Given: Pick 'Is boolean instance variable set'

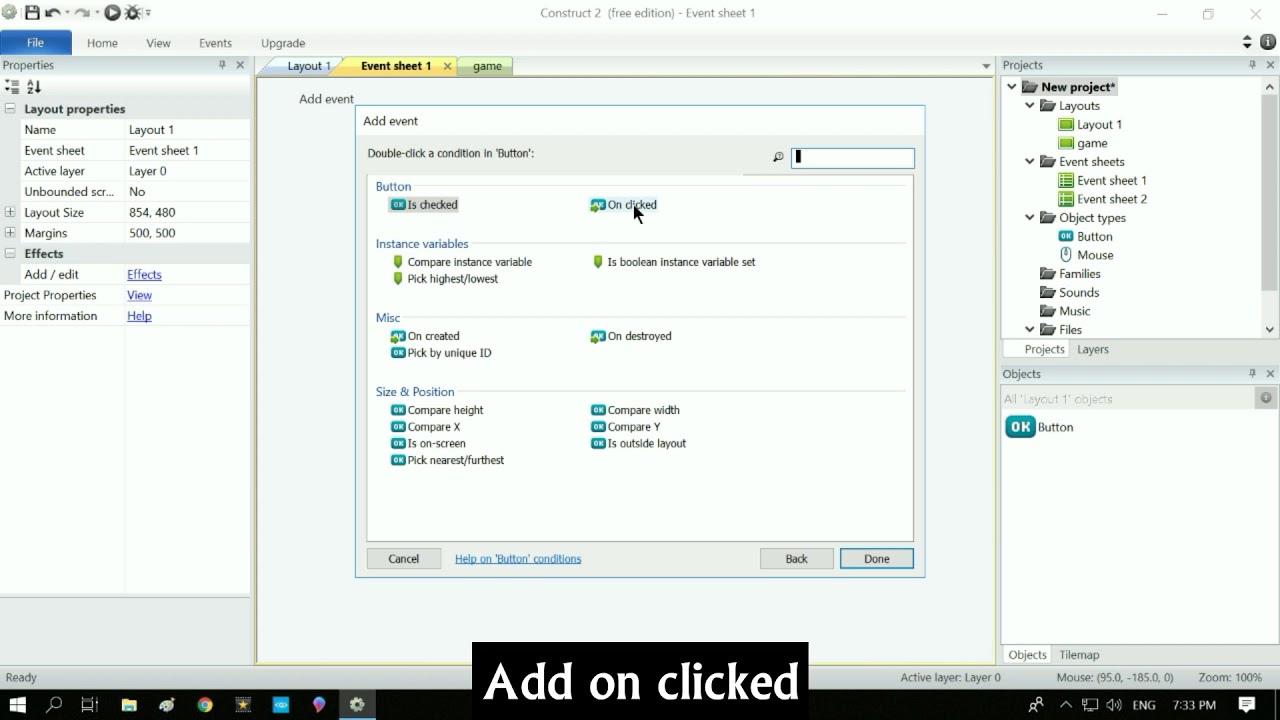Looking at the screenshot, I should tap(674, 262).
